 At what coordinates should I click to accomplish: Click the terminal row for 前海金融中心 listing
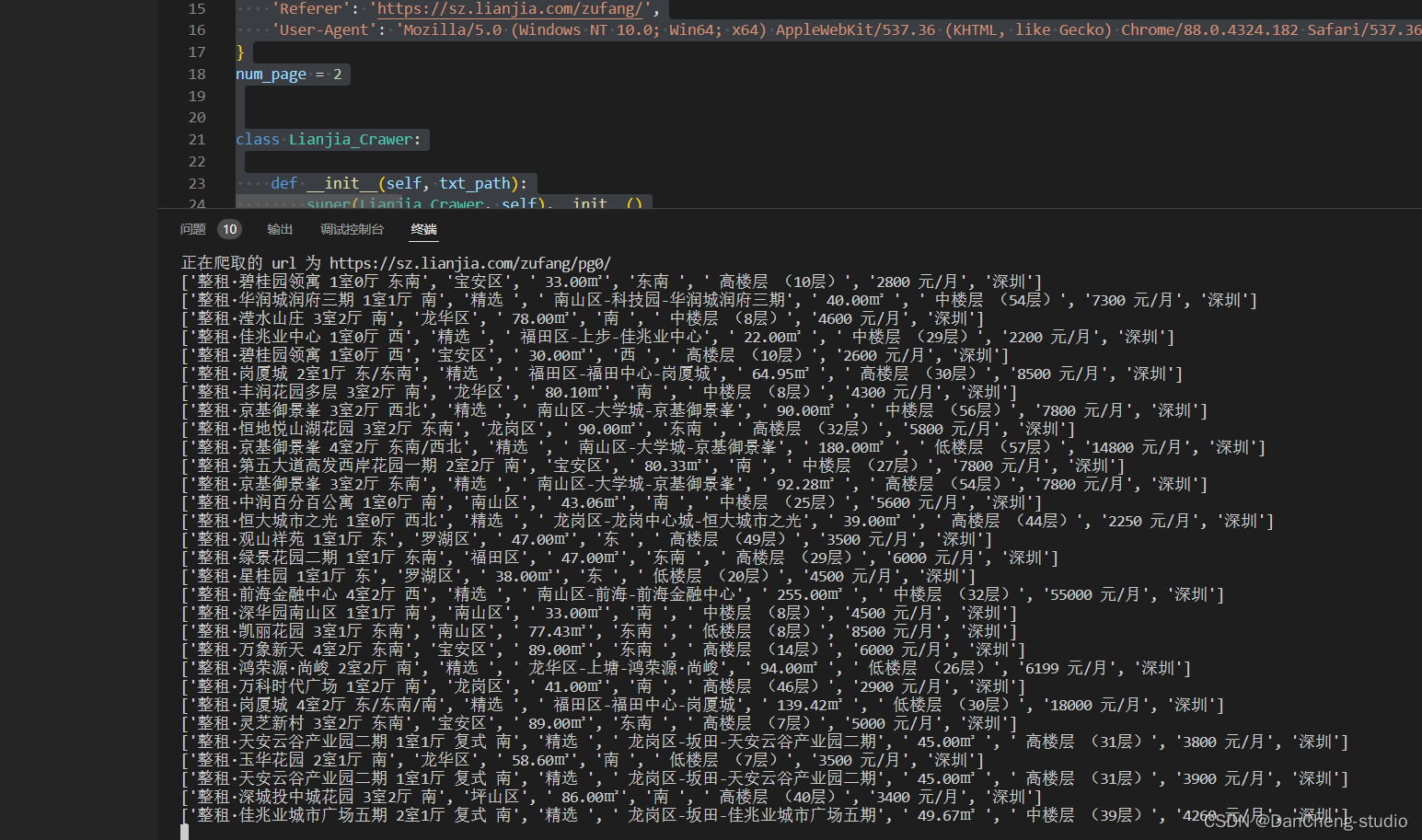[701, 594]
